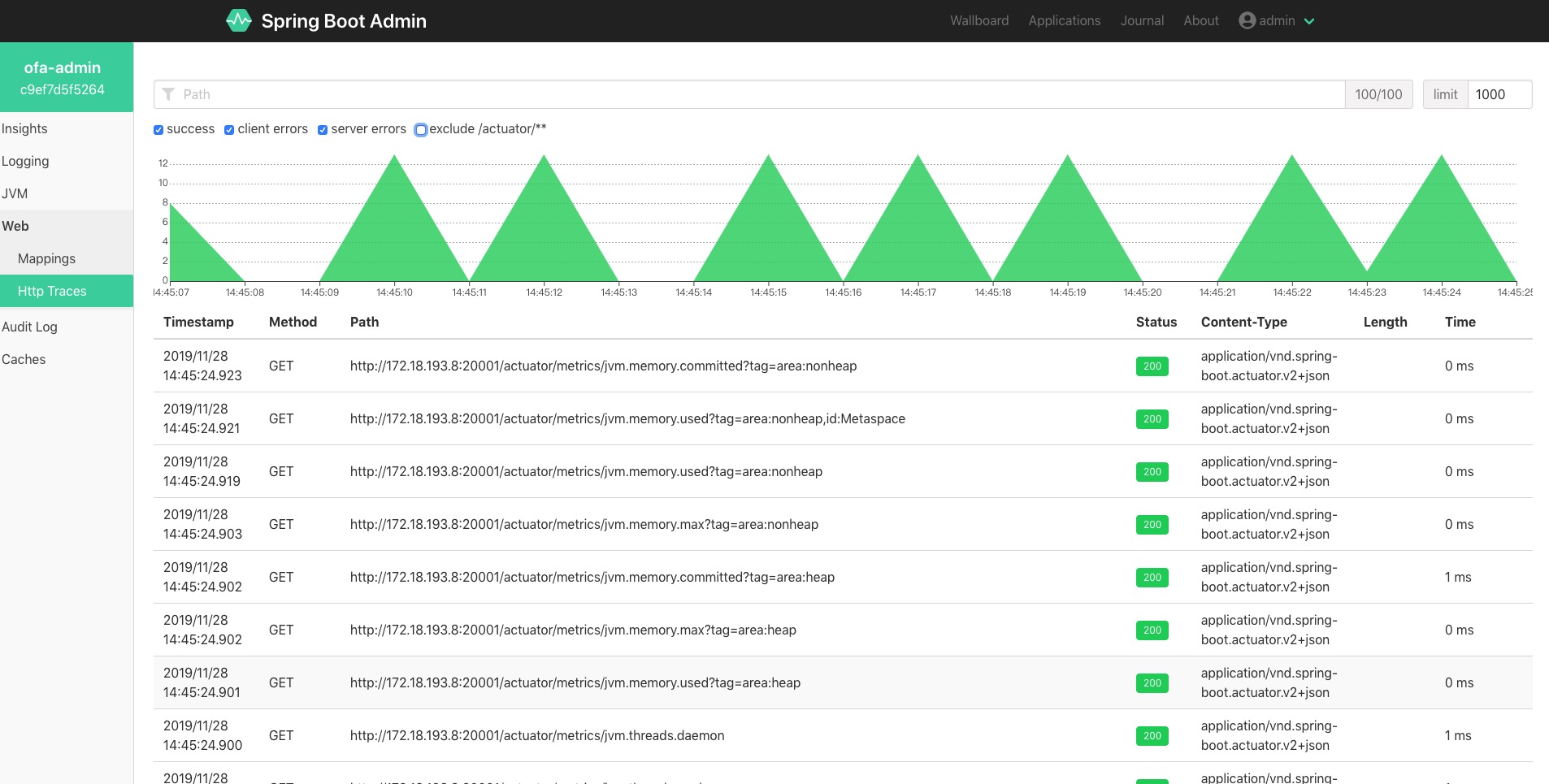Screen dimensions: 1549x784
Task: Toggle the client errors checkbox
Action: [229, 130]
